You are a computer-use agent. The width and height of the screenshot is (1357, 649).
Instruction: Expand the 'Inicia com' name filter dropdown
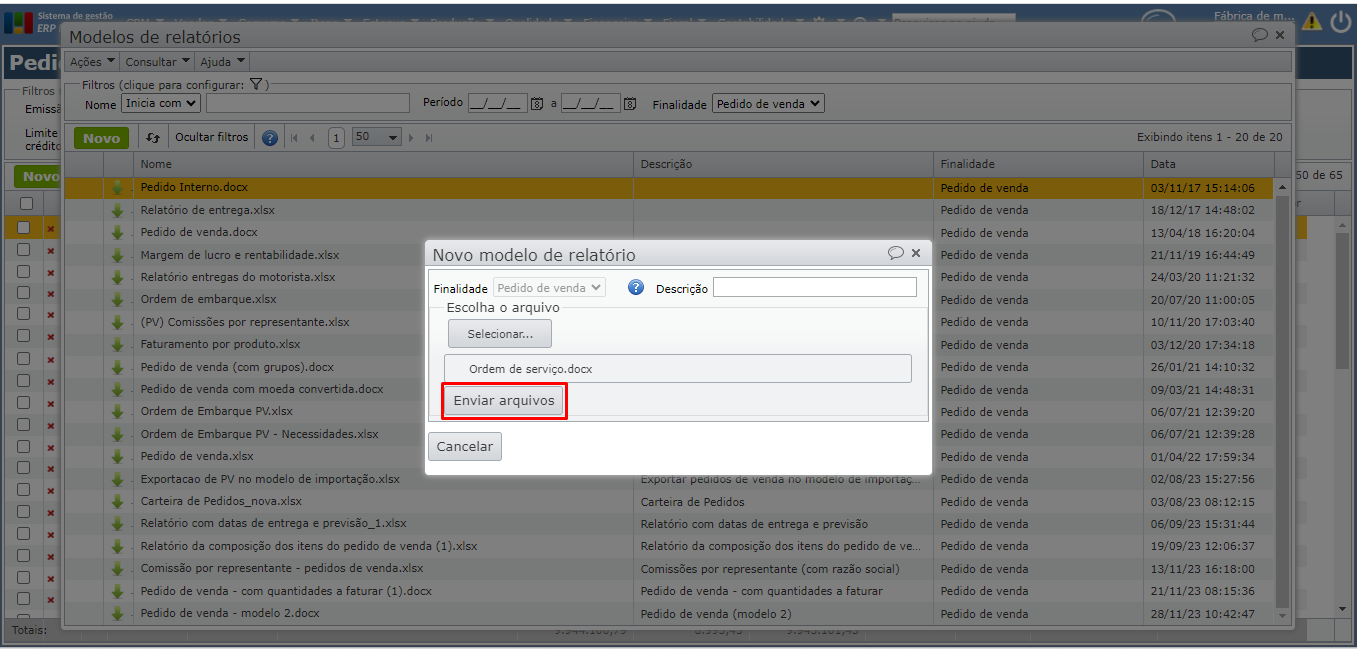[161, 103]
